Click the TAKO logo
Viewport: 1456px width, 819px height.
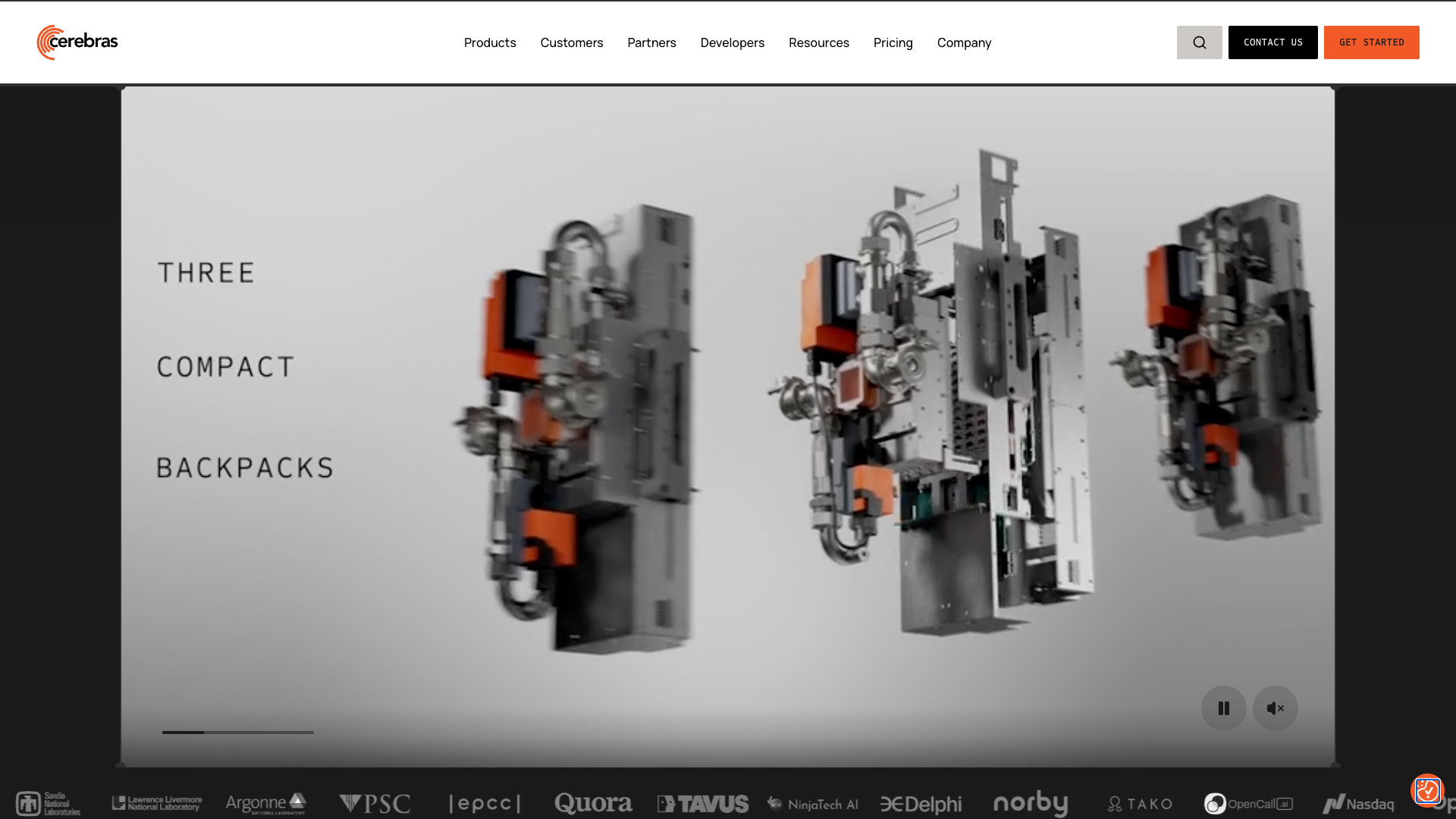point(1140,804)
